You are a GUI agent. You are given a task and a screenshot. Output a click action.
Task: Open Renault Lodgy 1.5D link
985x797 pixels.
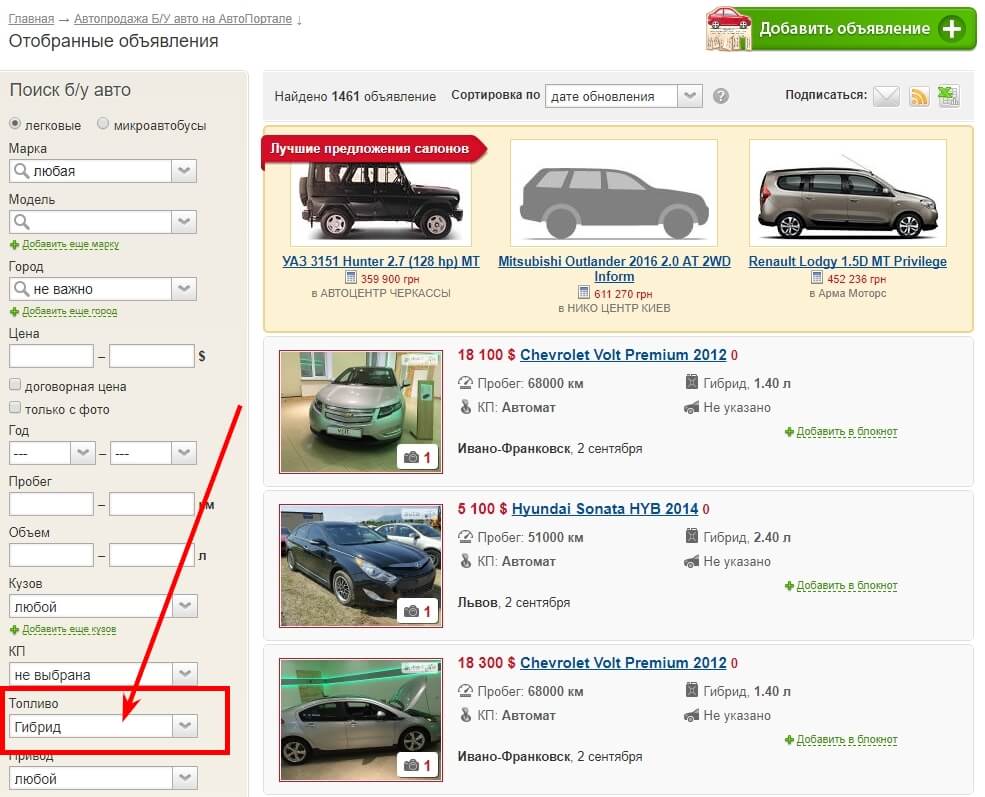point(847,261)
